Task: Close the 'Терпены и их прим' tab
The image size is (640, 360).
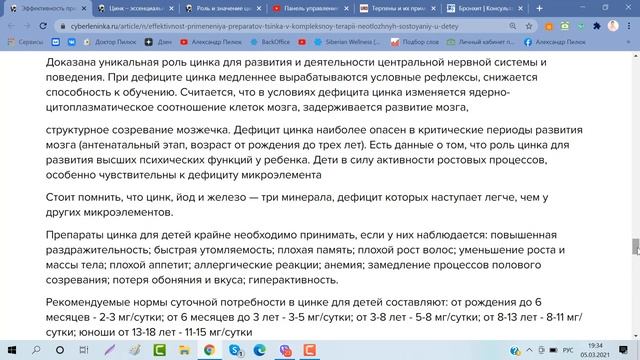Action: pos(433,8)
